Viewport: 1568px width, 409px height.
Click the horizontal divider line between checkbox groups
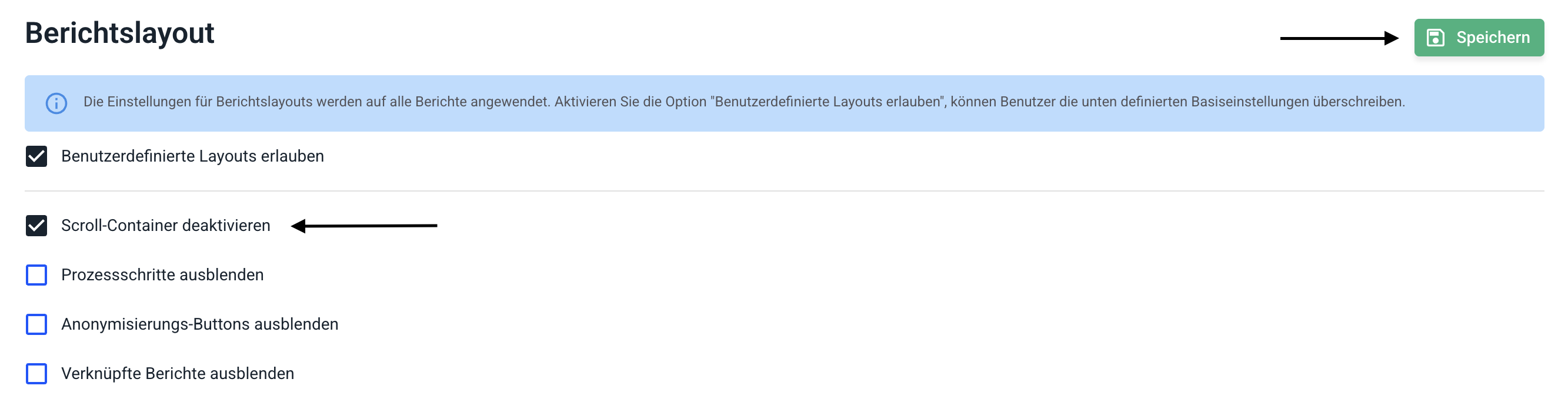784,191
